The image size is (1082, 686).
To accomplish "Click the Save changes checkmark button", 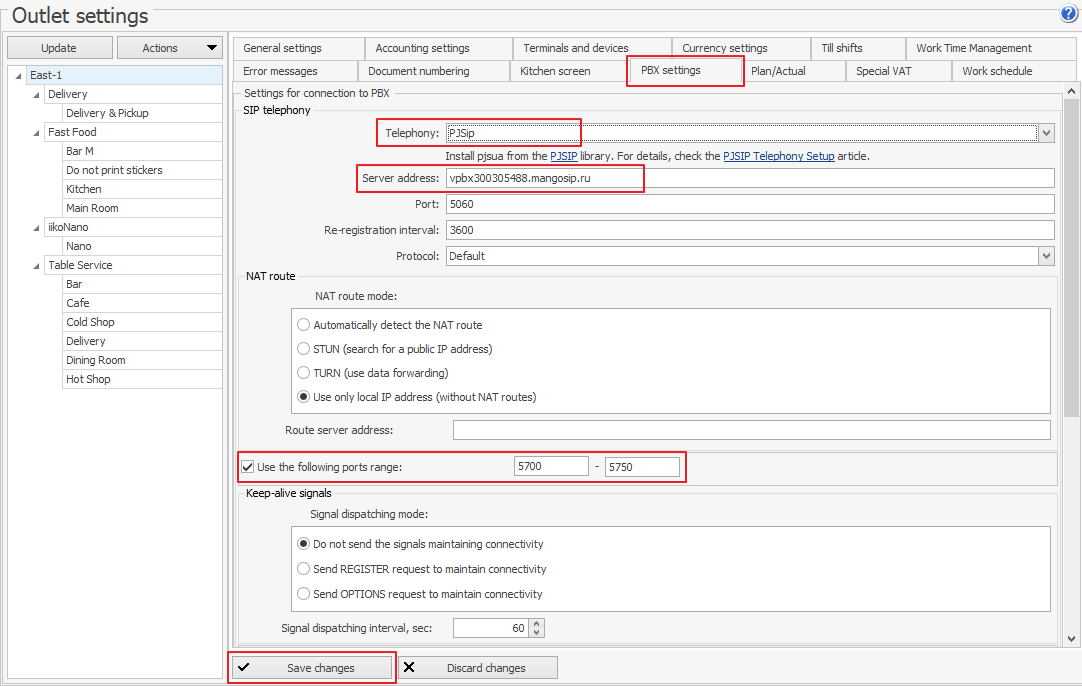I will click(x=311, y=668).
